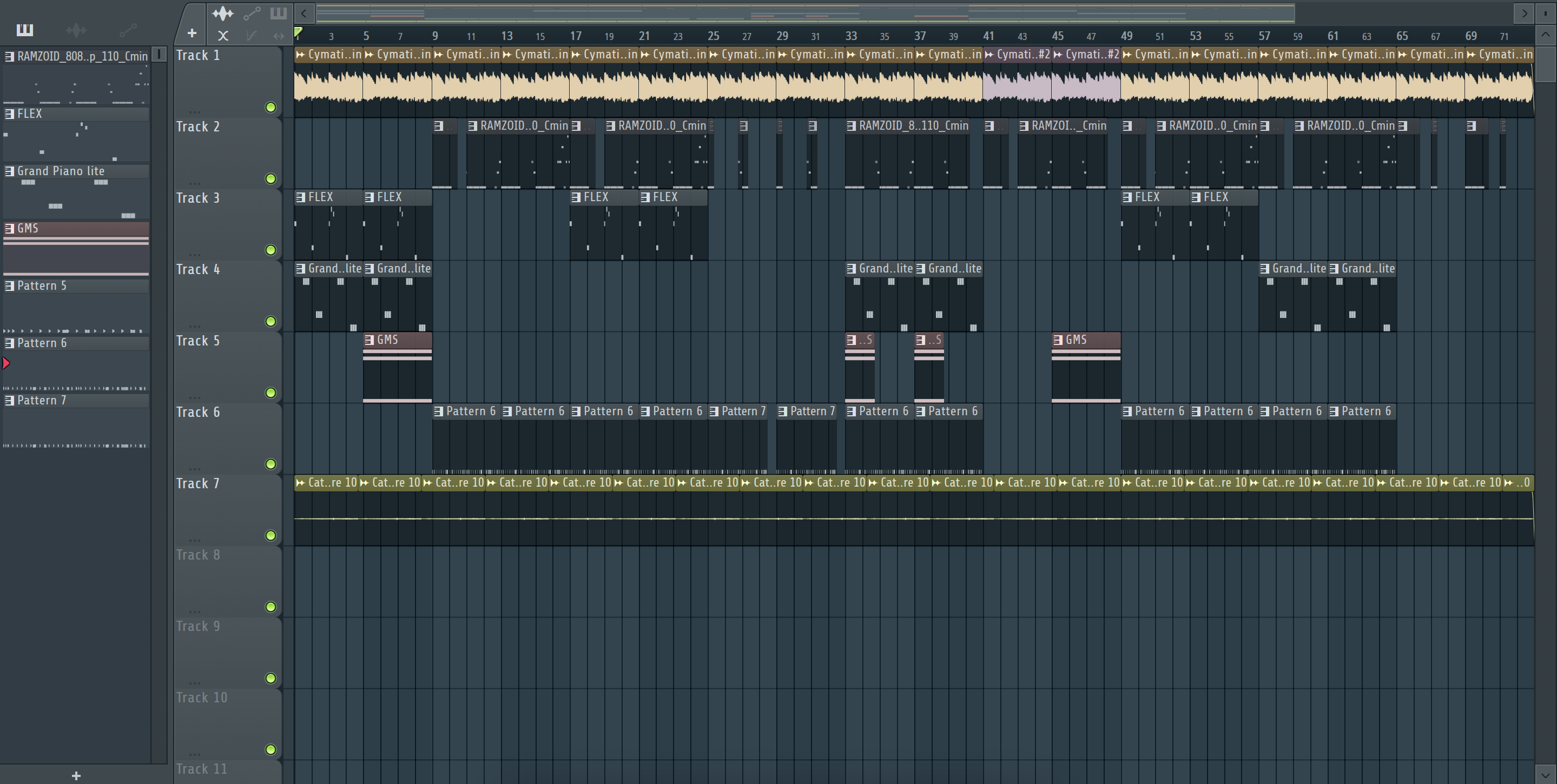Open clip menu of first Cymati..in clip
This screenshot has width=1557, height=784.
pyautogui.click(x=300, y=55)
